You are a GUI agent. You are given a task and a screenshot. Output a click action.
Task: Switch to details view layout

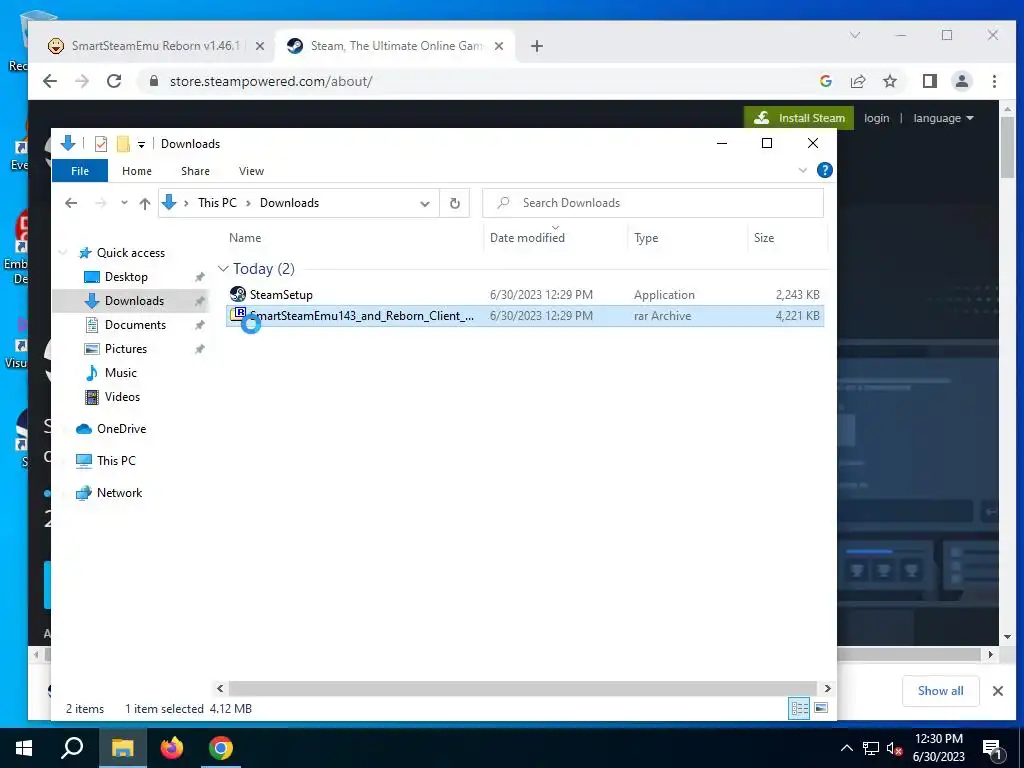click(799, 709)
